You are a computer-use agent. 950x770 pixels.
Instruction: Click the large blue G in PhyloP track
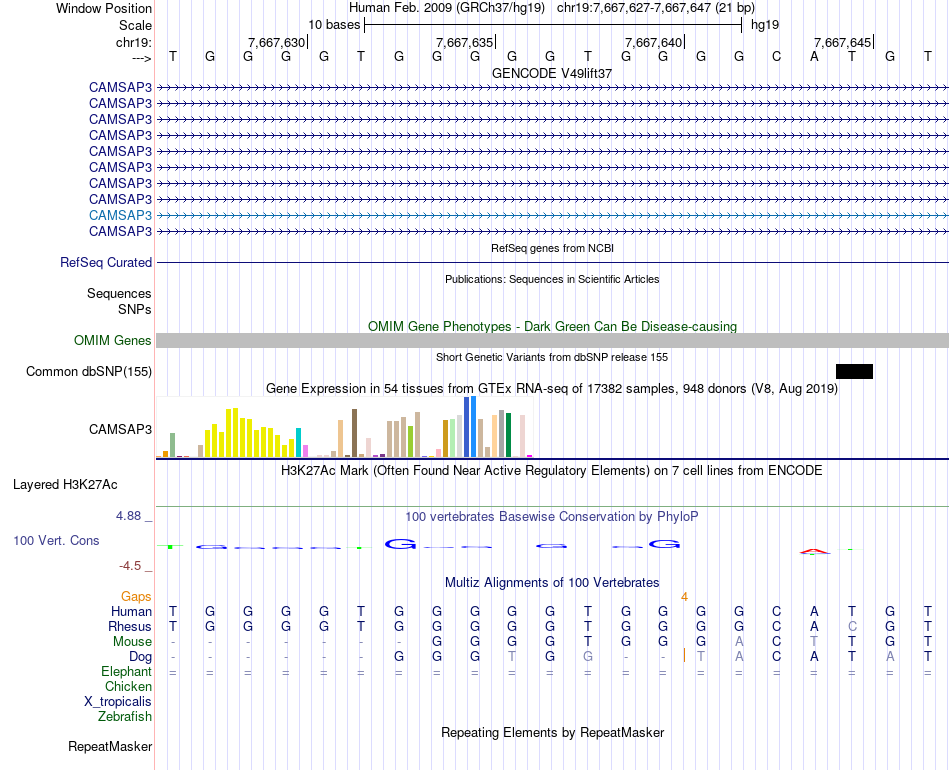(x=400, y=544)
